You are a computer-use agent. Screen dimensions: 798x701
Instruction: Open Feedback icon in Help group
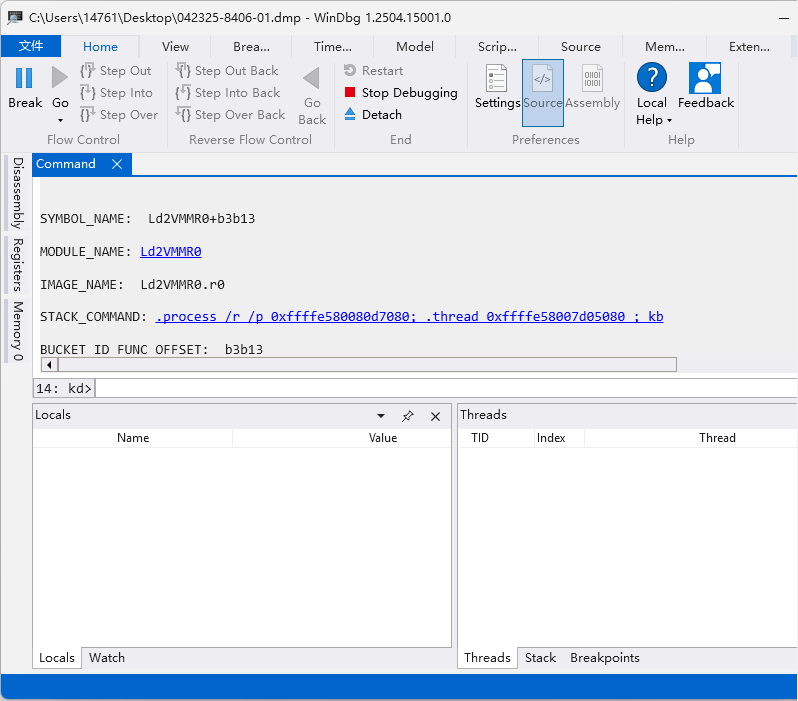(x=705, y=79)
